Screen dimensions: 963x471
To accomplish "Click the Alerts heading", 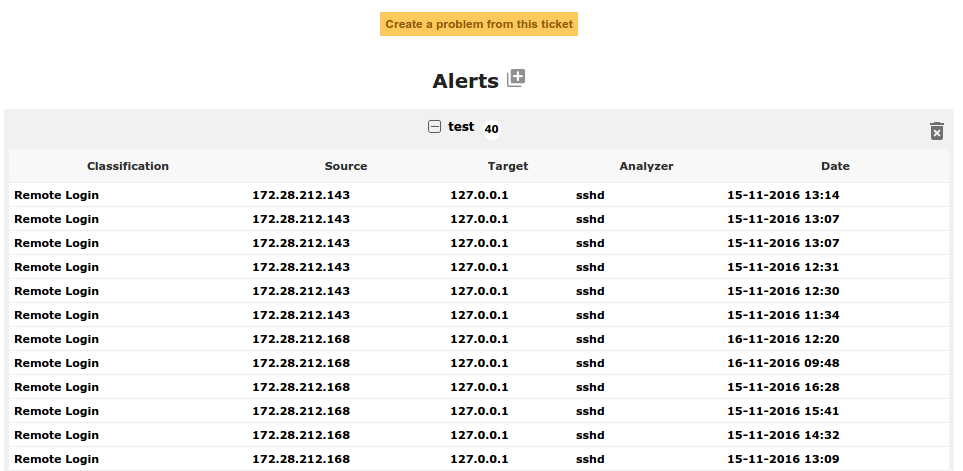I will point(466,81).
